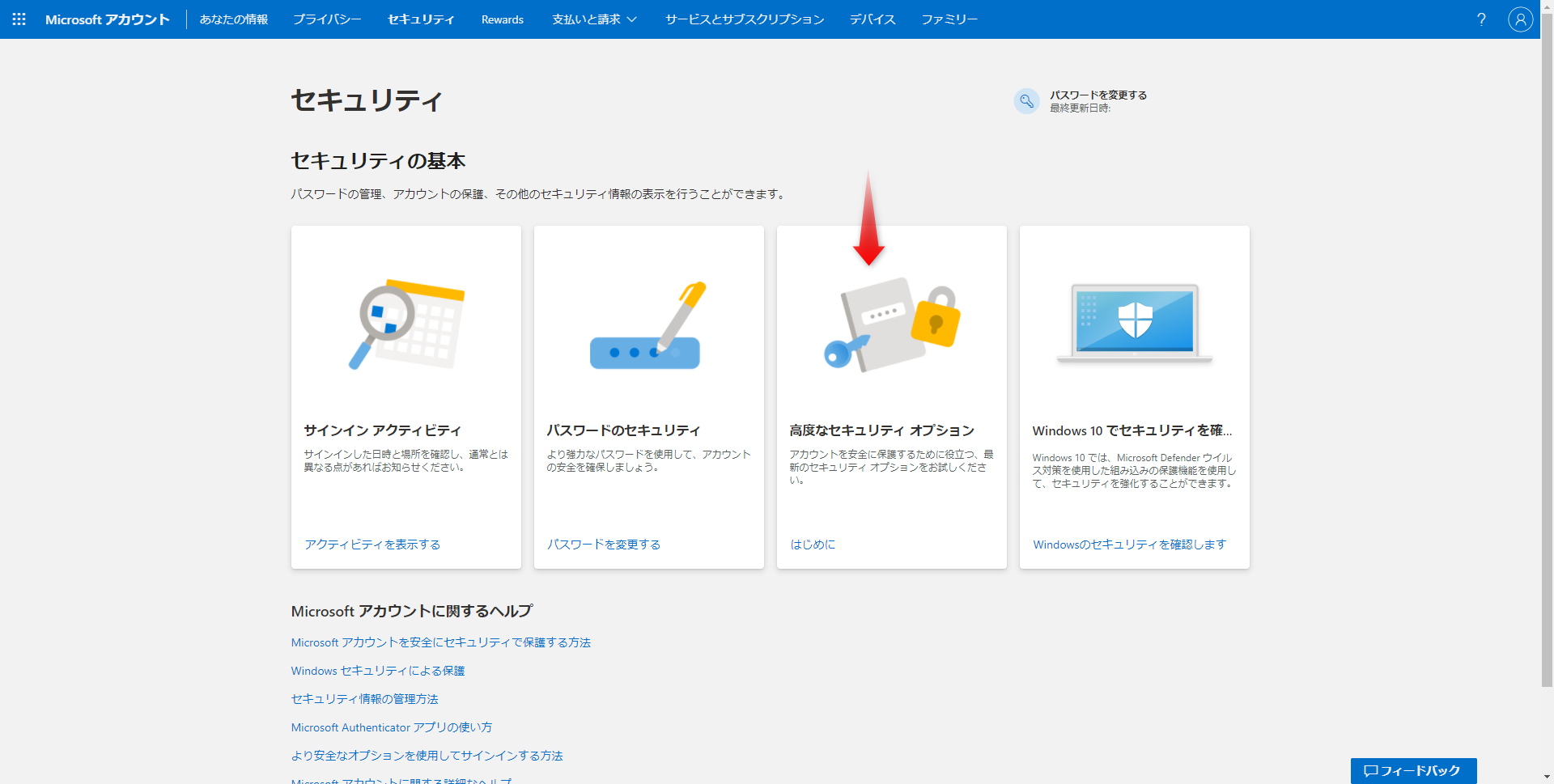Select the ファミリー navigation item
The height and width of the screenshot is (784, 1554).
(949, 19)
